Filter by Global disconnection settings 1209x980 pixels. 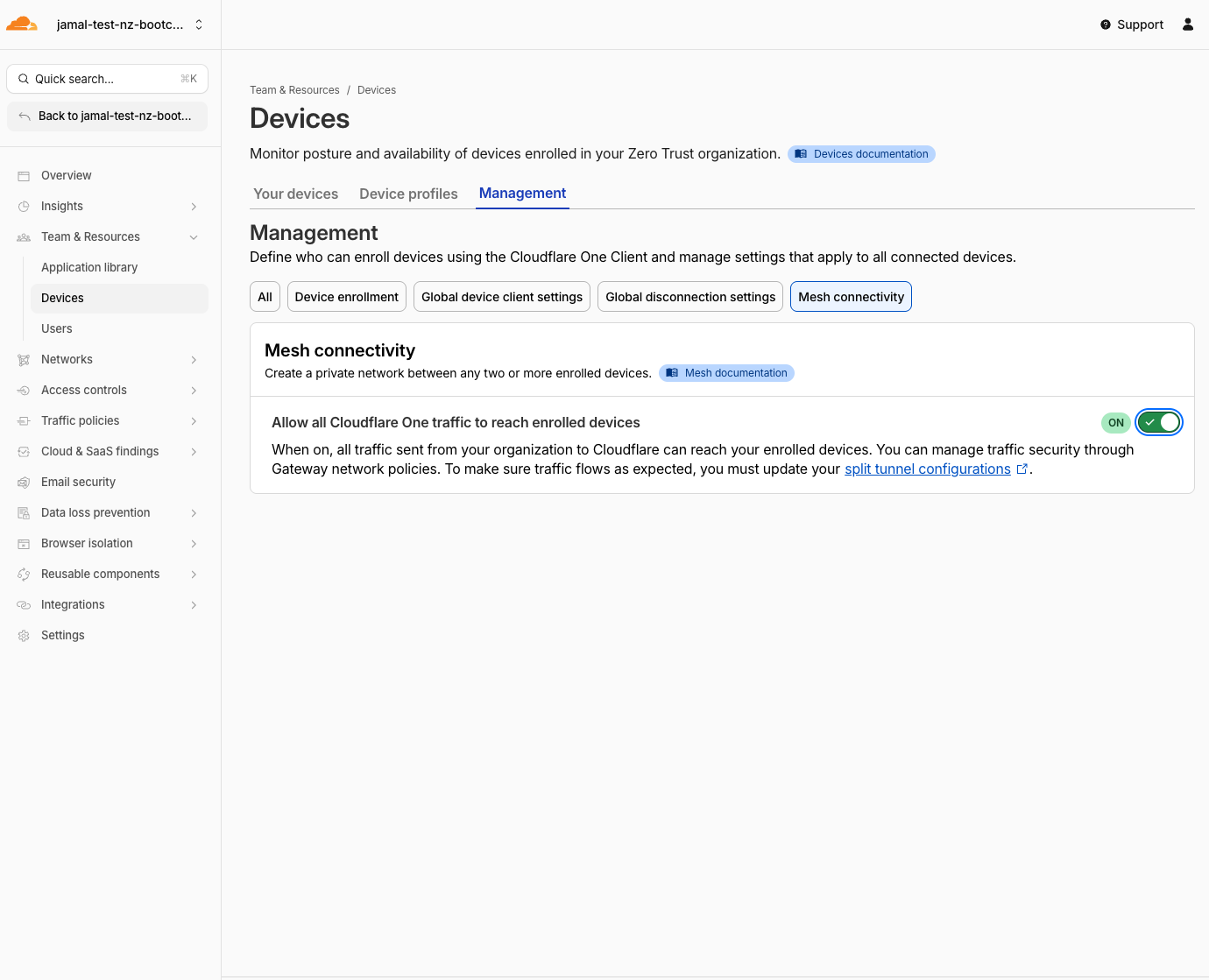[x=690, y=297]
